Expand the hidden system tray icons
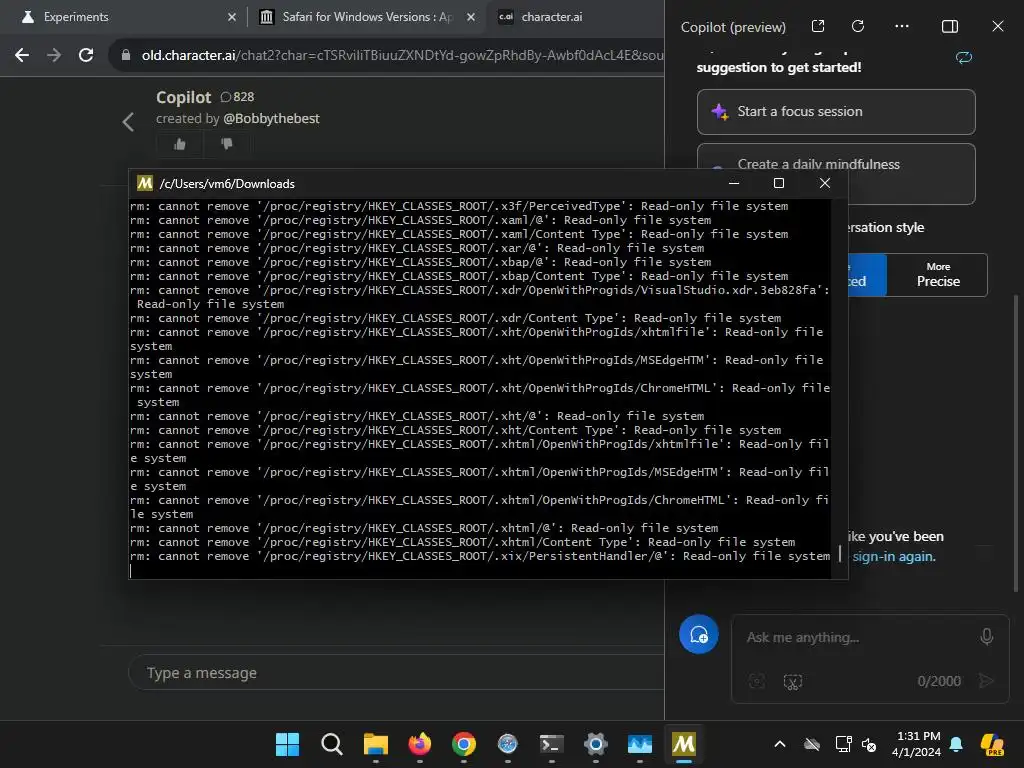The height and width of the screenshot is (768, 1024). [x=780, y=744]
